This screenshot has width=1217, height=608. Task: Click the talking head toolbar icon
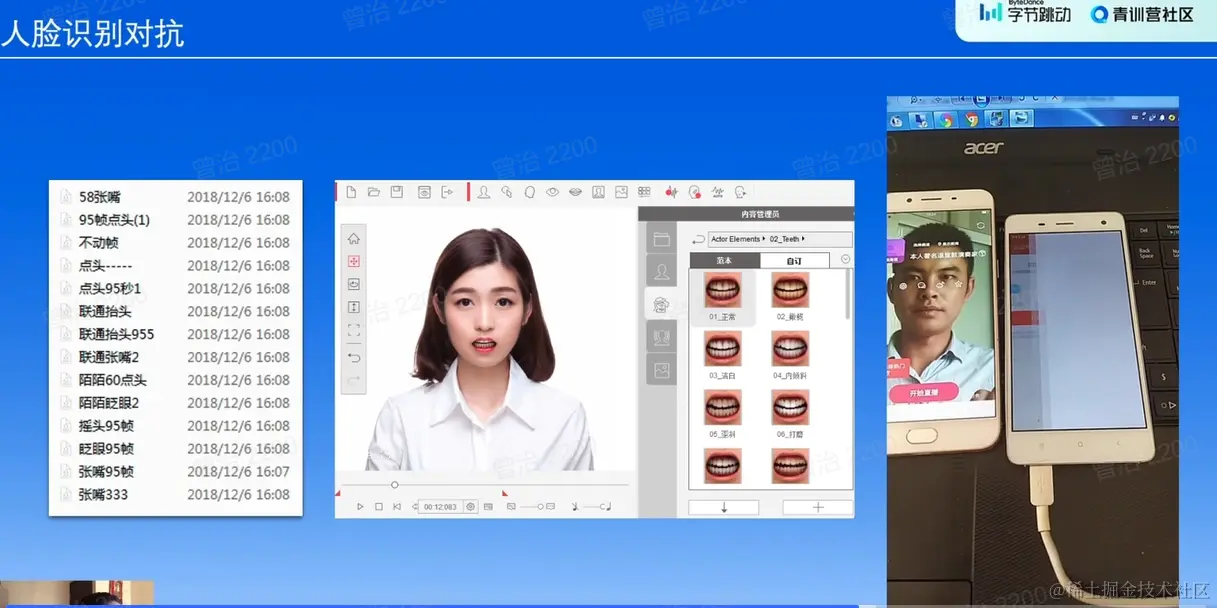(x=740, y=192)
